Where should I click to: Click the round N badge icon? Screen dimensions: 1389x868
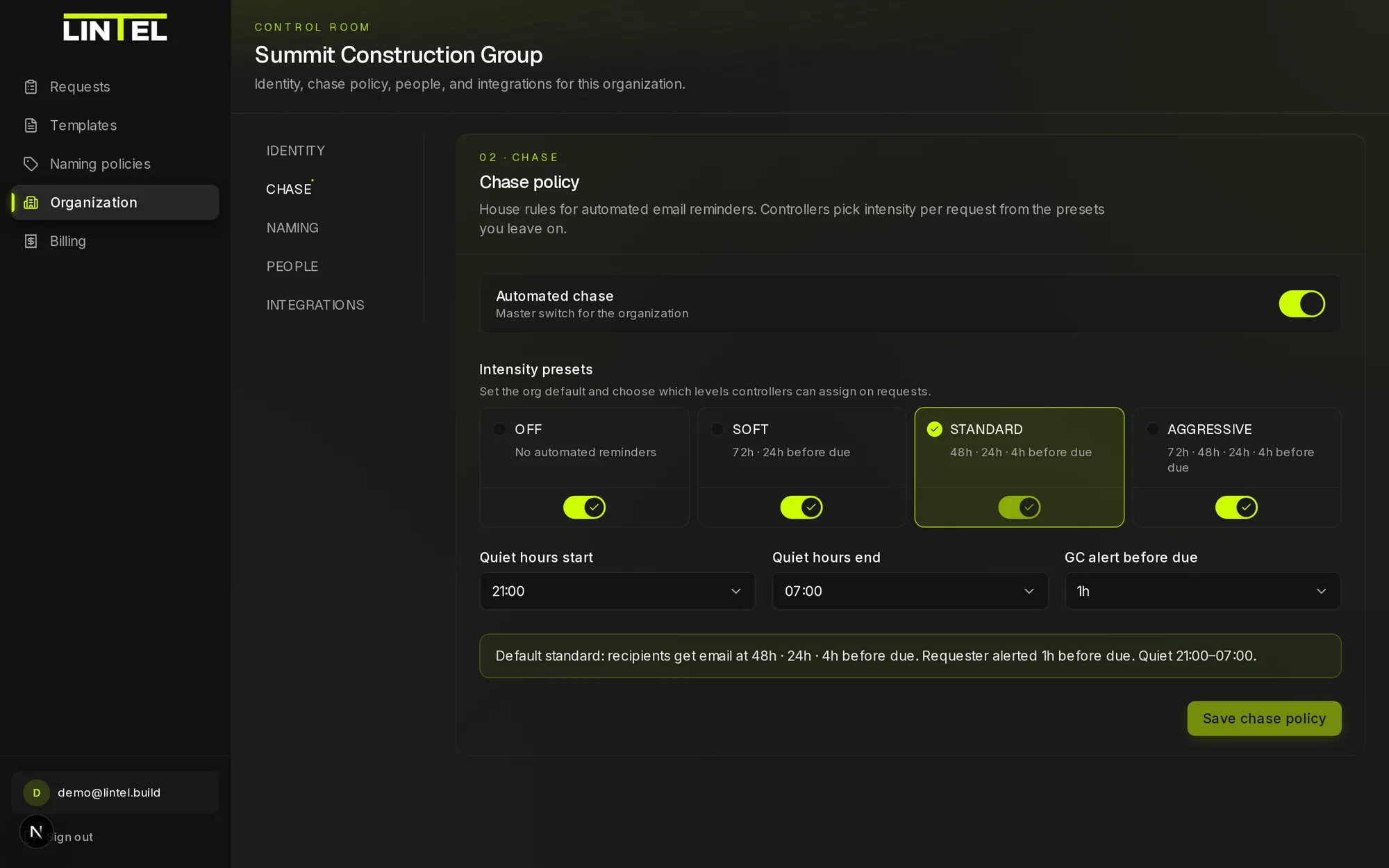coord(36,831)
